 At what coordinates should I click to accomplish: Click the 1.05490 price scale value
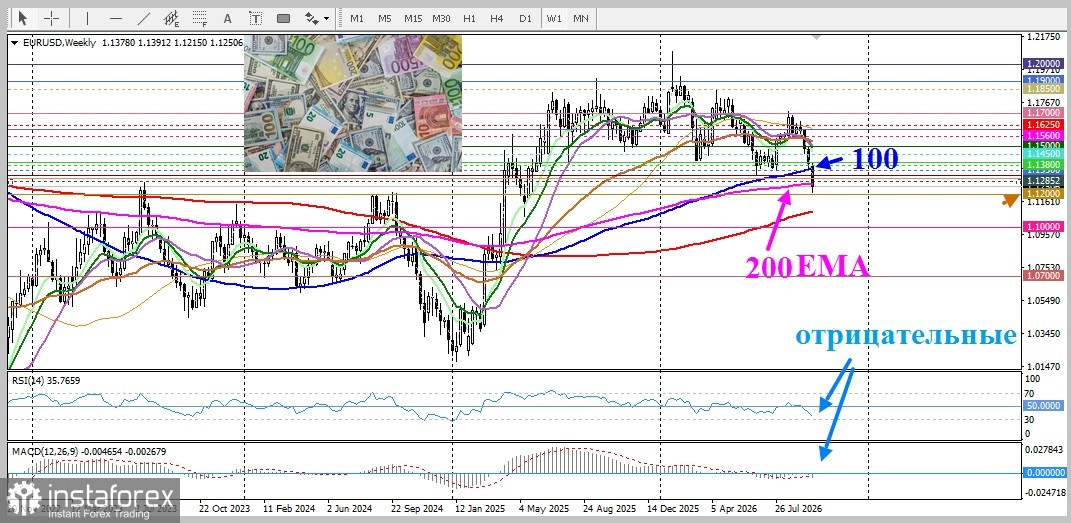pyautogui.click(x=1042, y=301)
